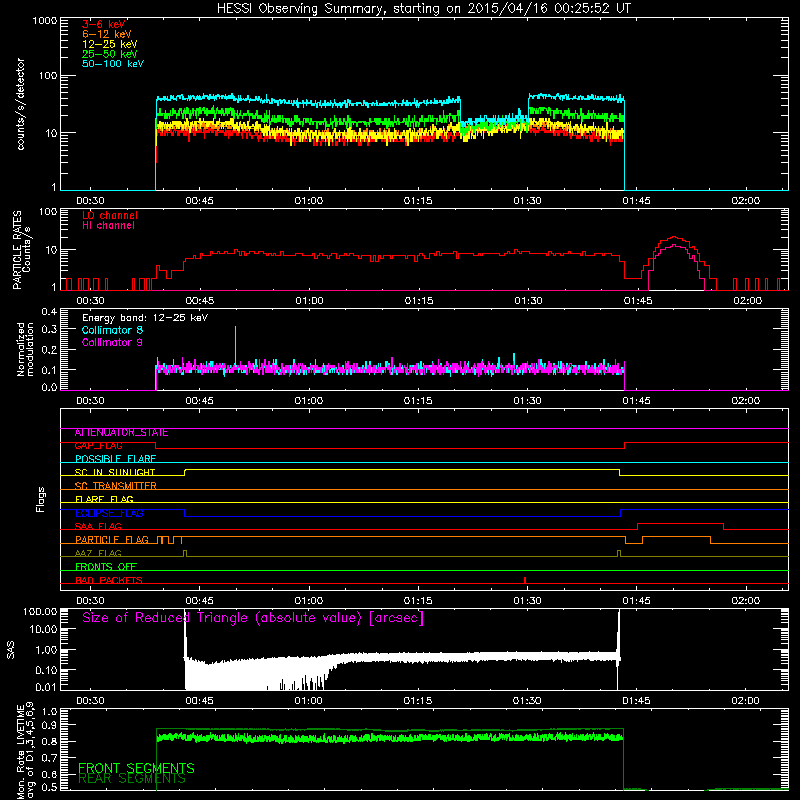800x800 pixels.
Task: Click the 'Size of Reduced Triangle' plot caption
Action: coord(253,618)
